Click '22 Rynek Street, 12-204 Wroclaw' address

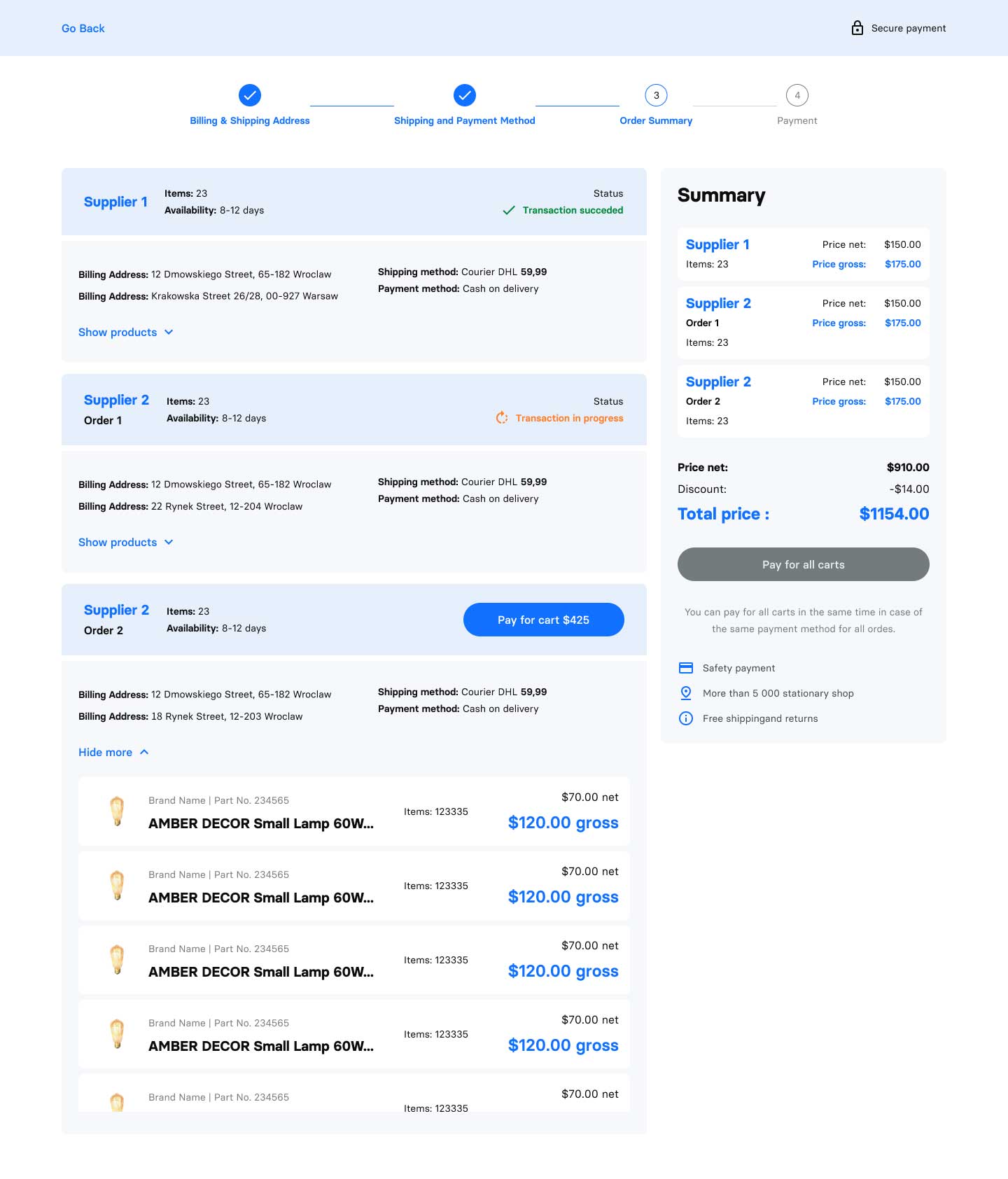227,506
